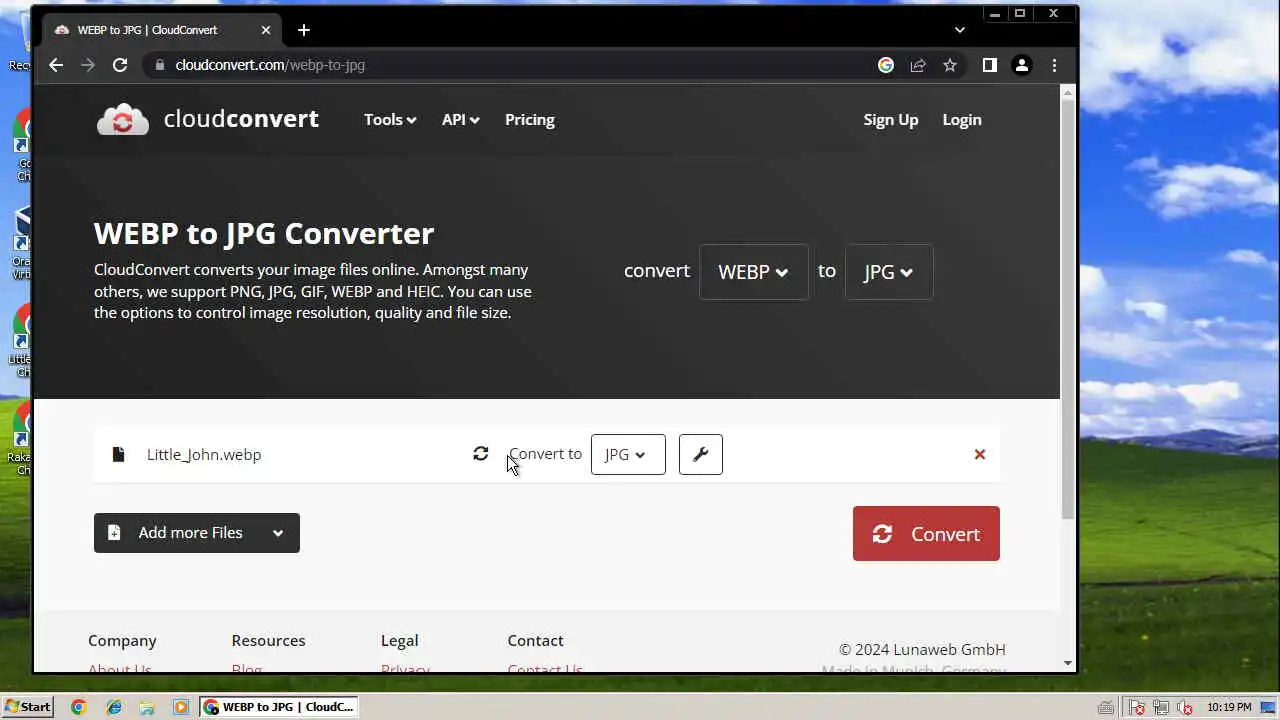Screen dimensions: 1280x720
Task: Click the file icon beside Little_John.webp
Action: coord(118,454)
